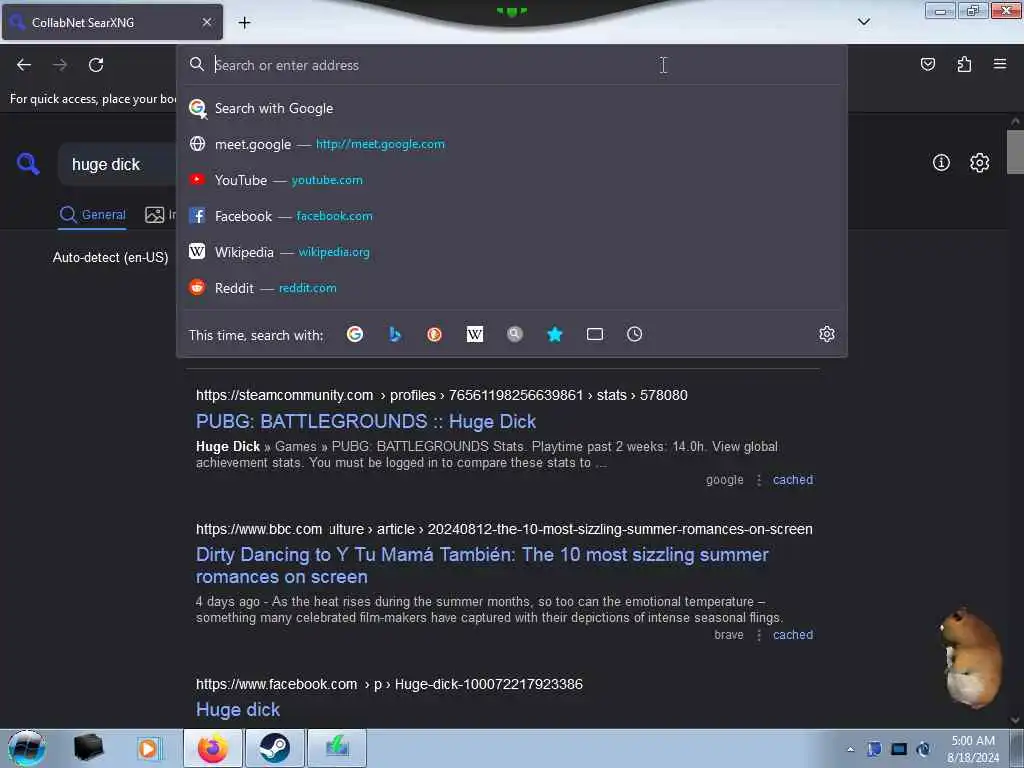Click the page vertical scrollbar thumb
1024x768 pixels.
point(1015,152)
